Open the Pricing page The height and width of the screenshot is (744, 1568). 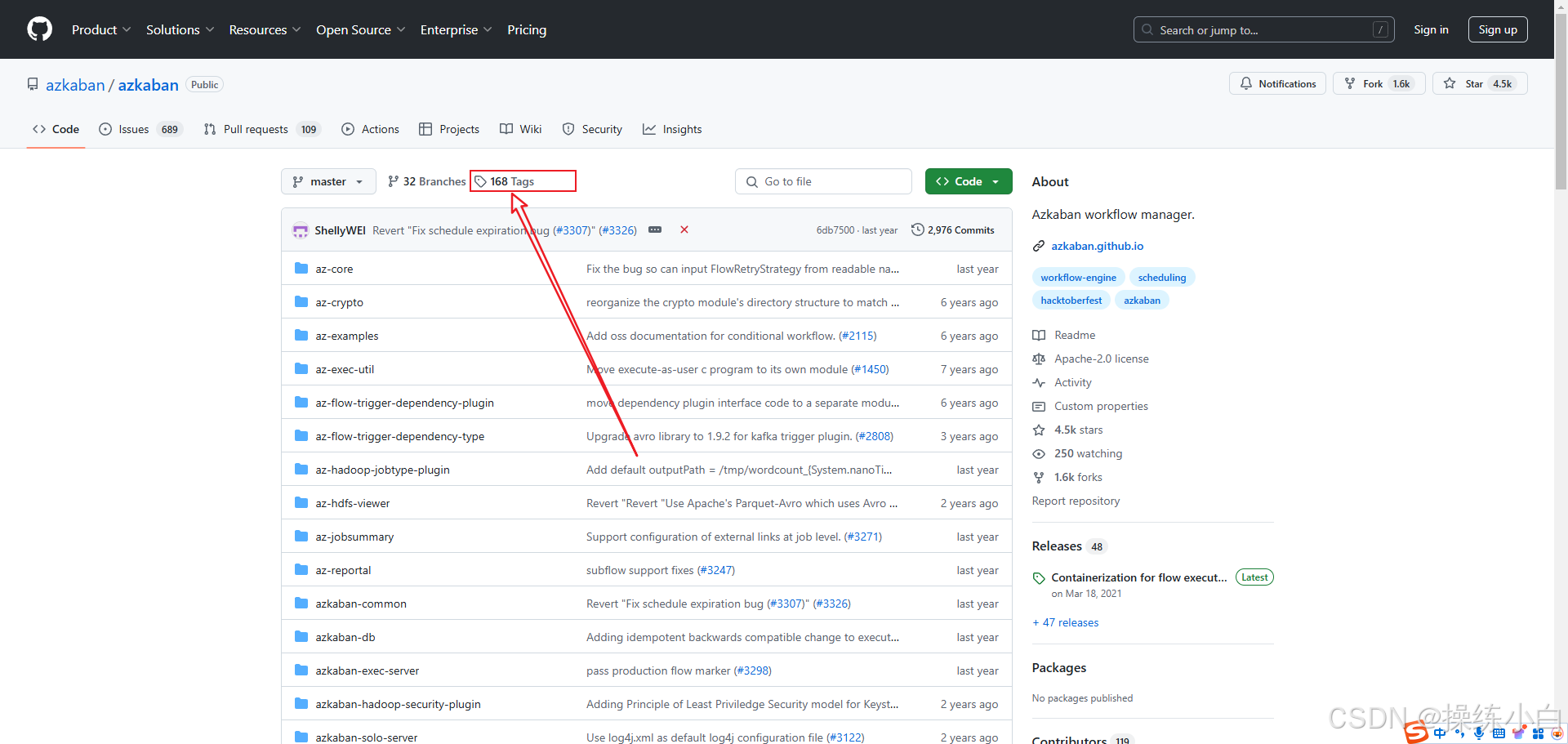pyautogui.click(x=527, y=29)
